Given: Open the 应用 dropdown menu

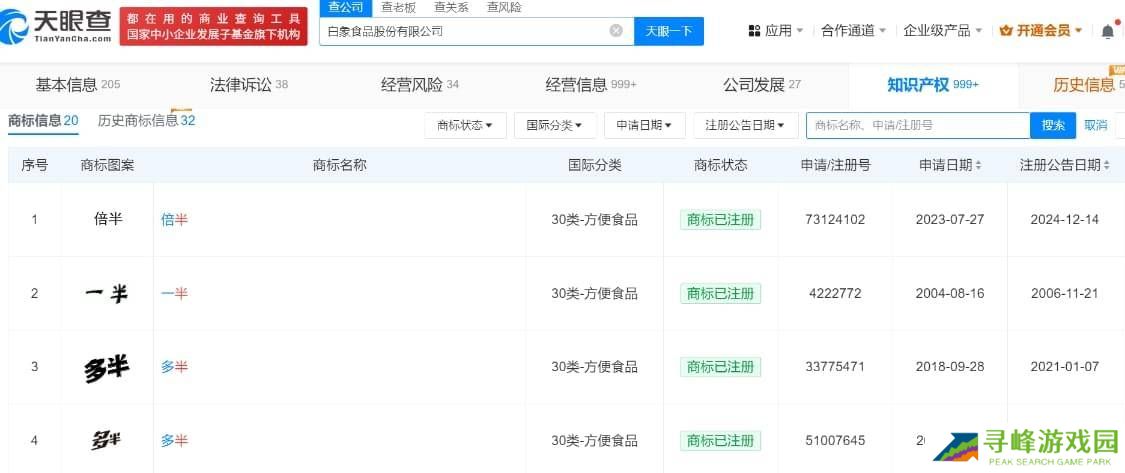Looking at the screenshot, I should (783, 30).
